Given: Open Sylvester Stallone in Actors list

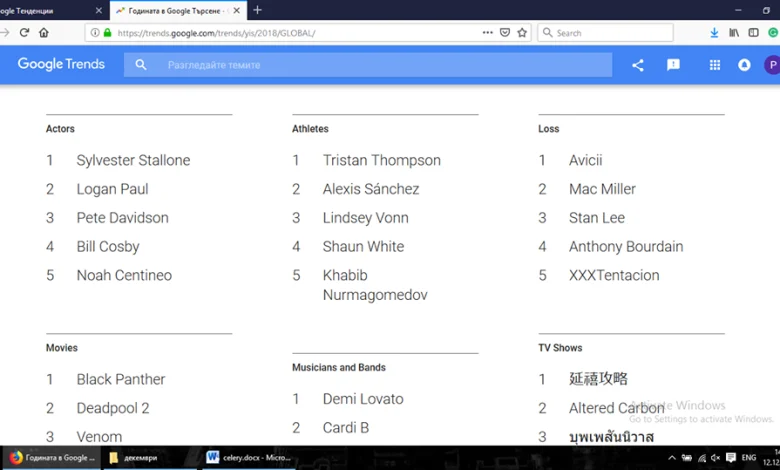Looking at the screenshot, I should tap(133, 160).
